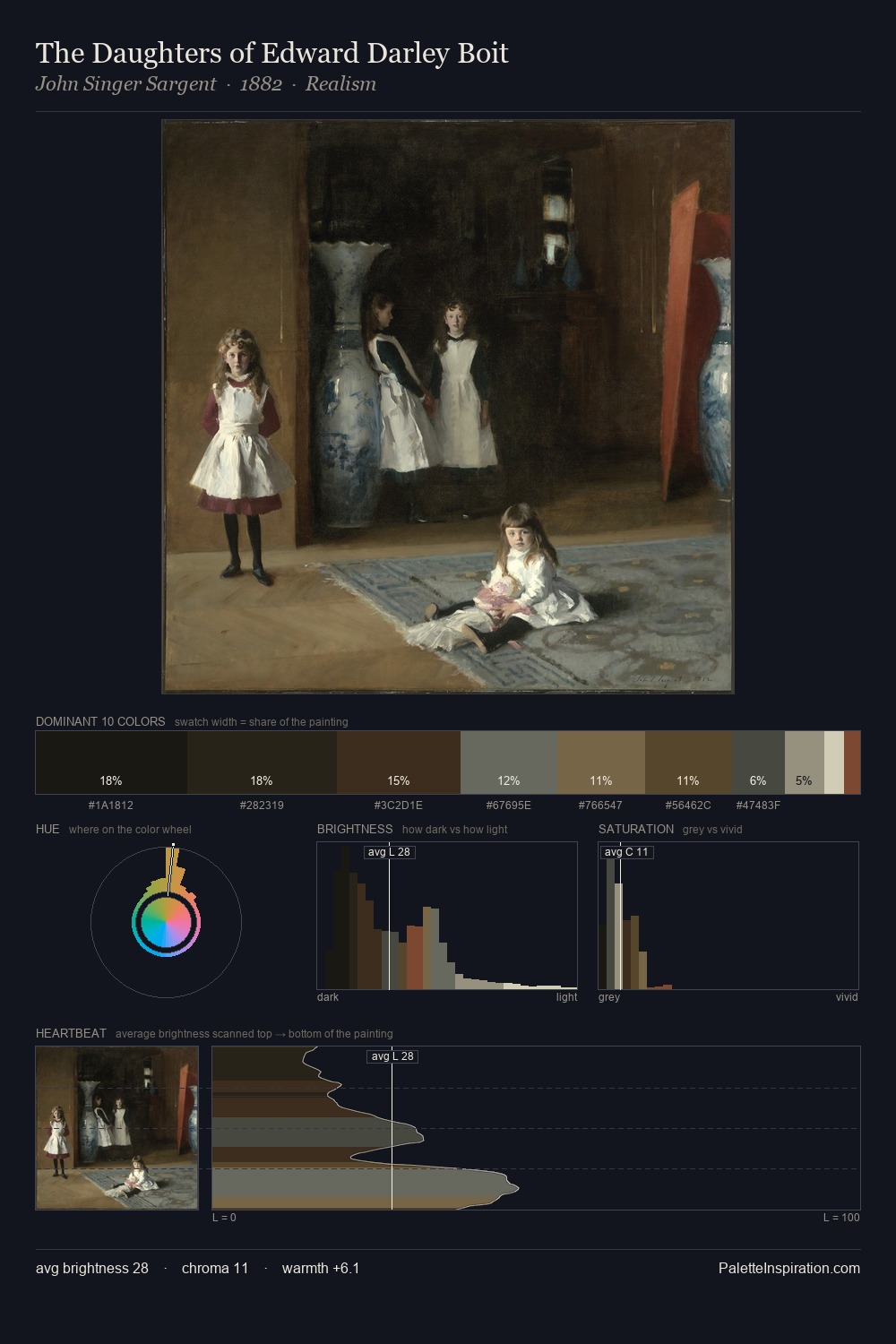Select the #282319 swatch at 18%
Viewport: 896px width, 1344px height.
[263, 762]
